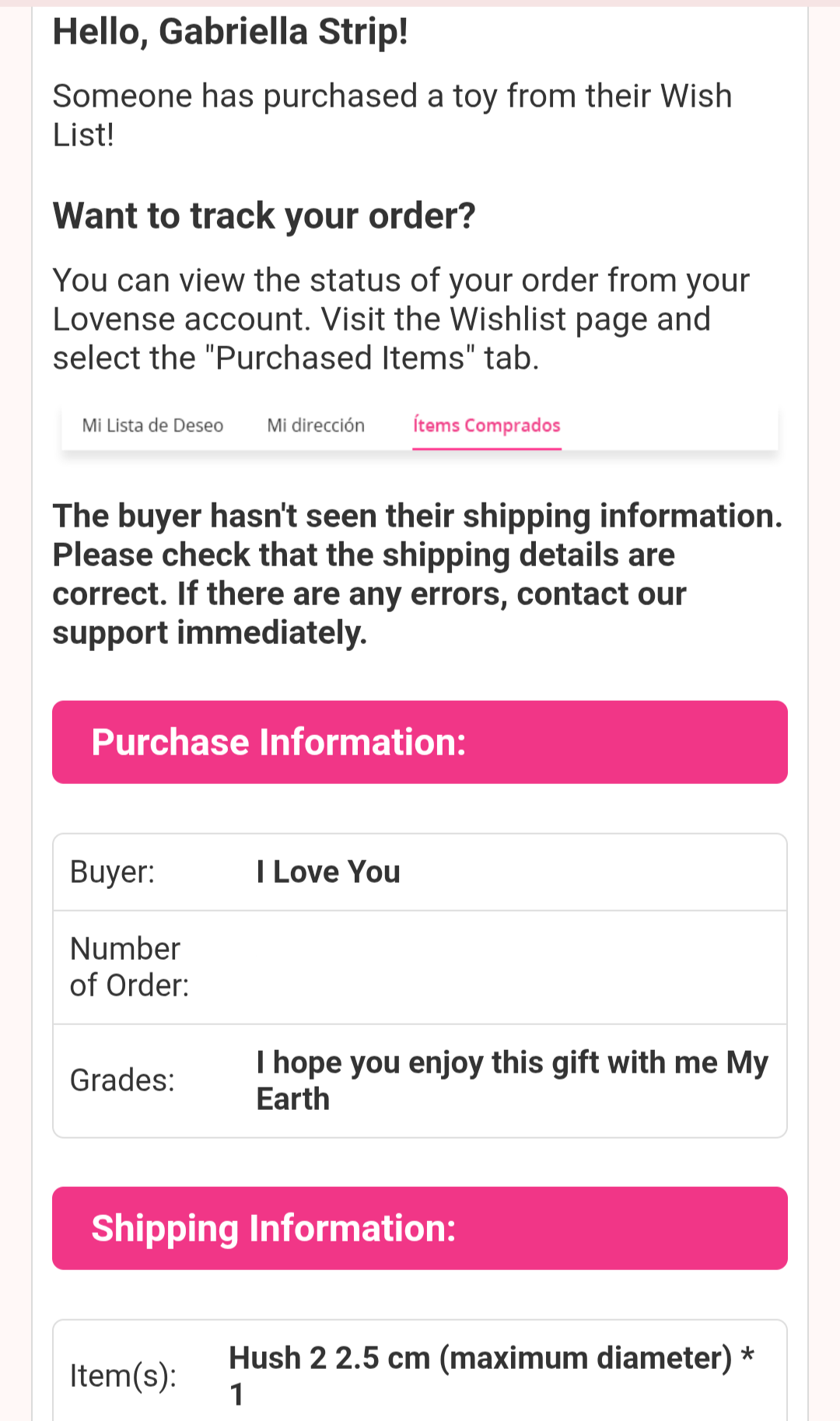The image size is (840, 1421).
Task: Click the "Grades:" label
Action: coord(122,1080)
